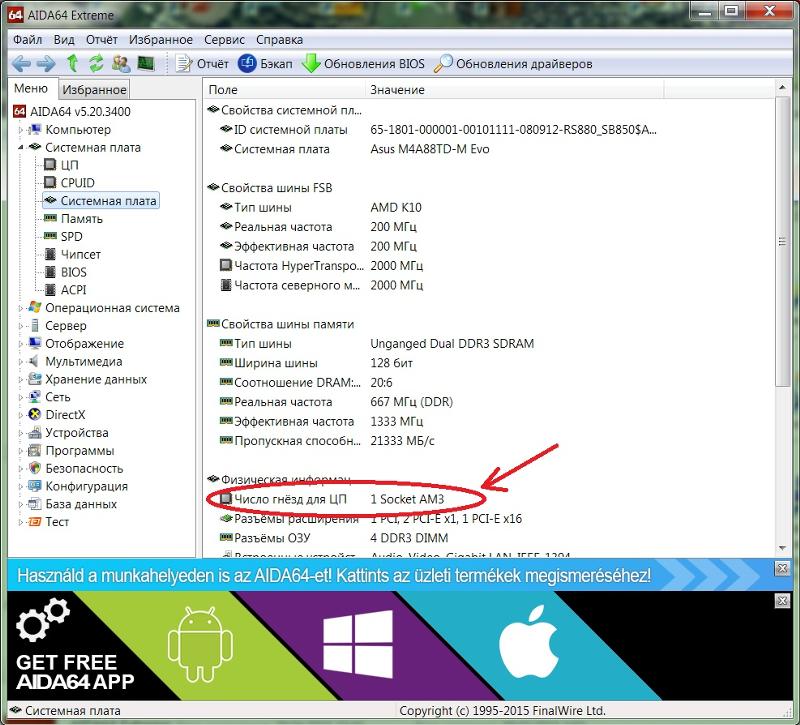
Task: Go forward with the blue right arrow
Action: point(46,64)
